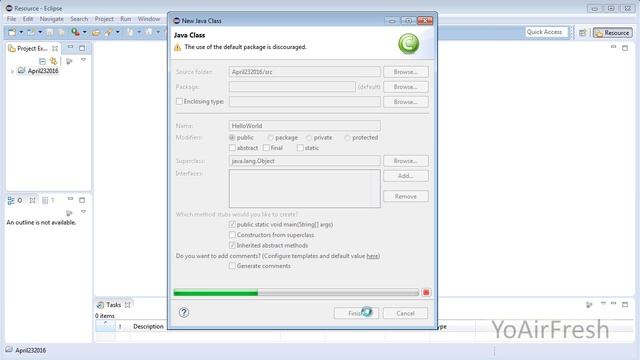
Task: Select the package modifier radio button
Action: pyautogui.click(x=270, y=138)
